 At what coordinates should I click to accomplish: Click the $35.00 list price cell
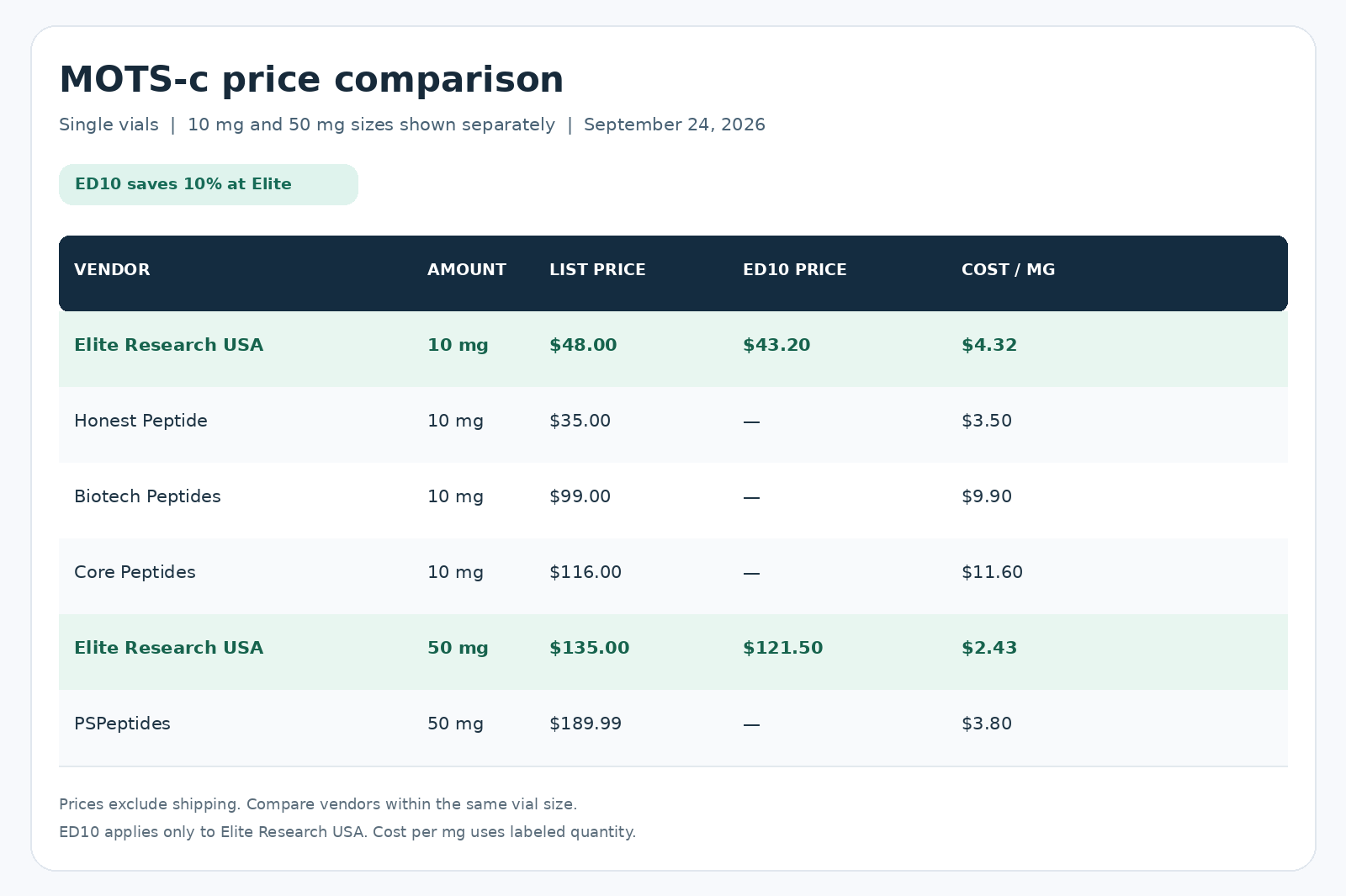580,421
